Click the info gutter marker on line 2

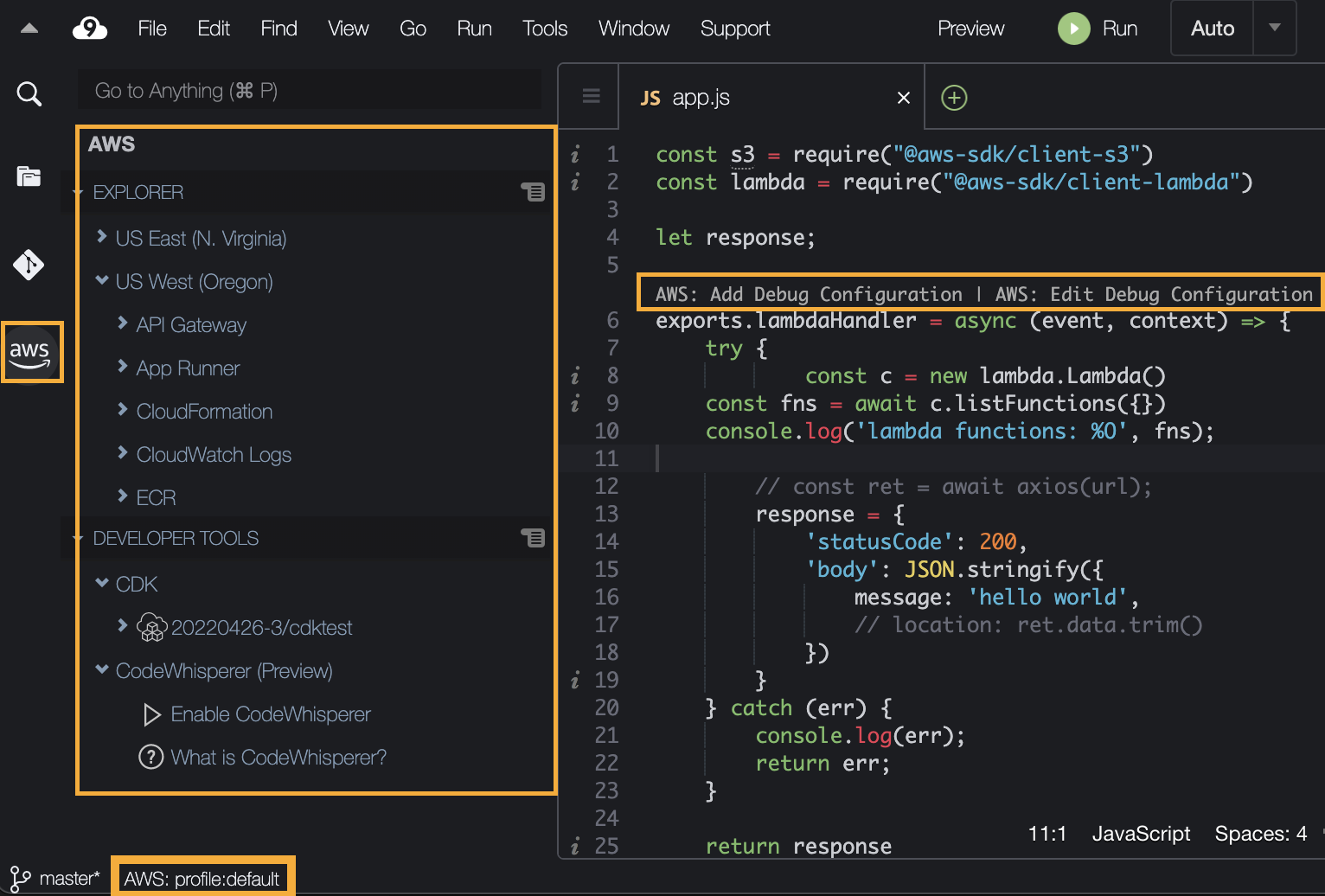tap(575, 182)
